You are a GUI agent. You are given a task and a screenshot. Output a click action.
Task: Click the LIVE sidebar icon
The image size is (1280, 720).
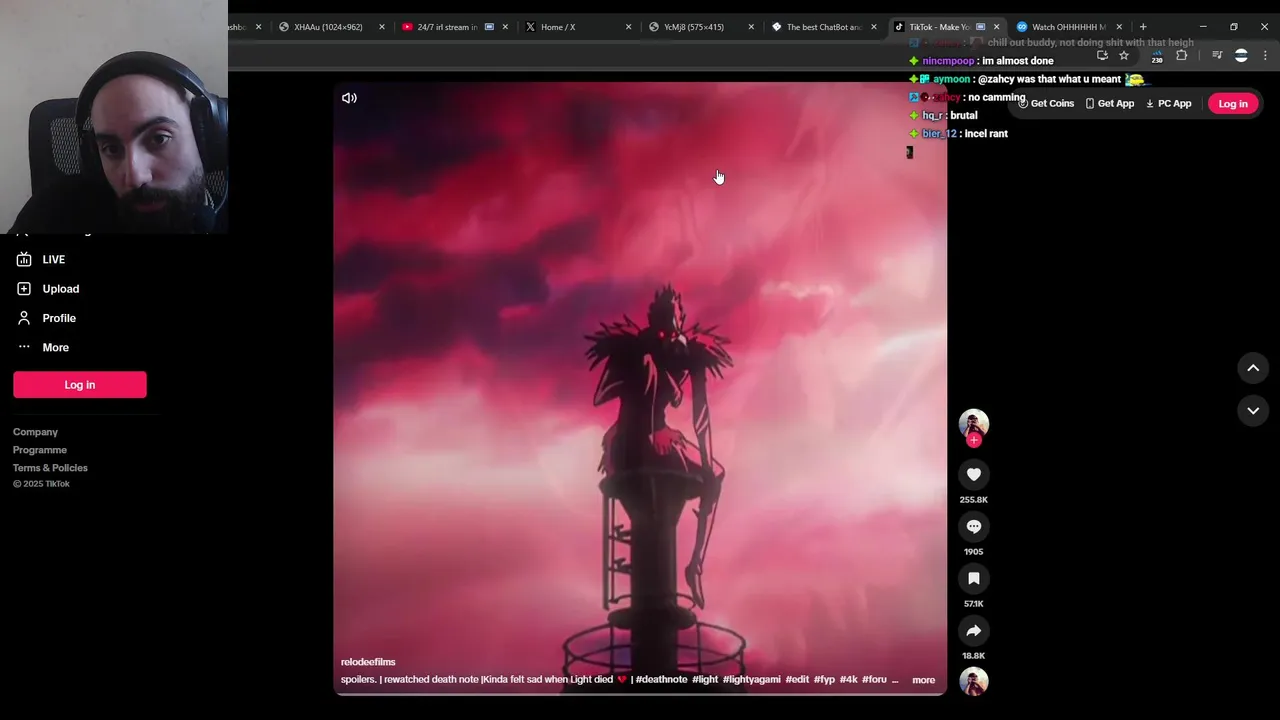[x=24, y=260]
